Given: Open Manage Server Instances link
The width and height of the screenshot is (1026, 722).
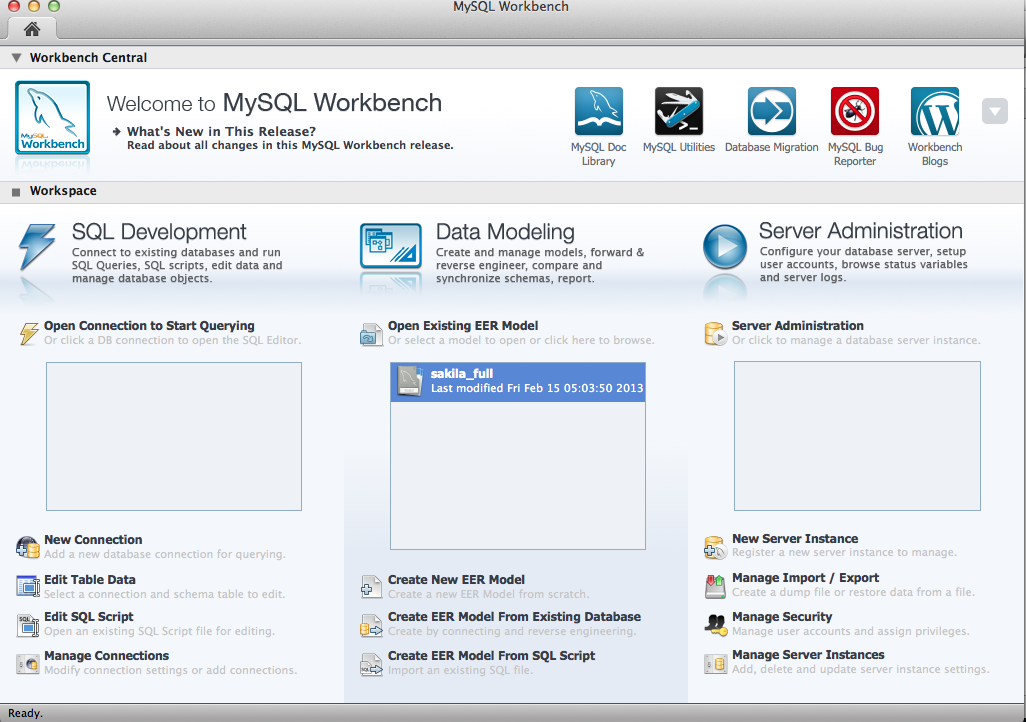Looking at the screenshot, I should [x=808, y=655].
